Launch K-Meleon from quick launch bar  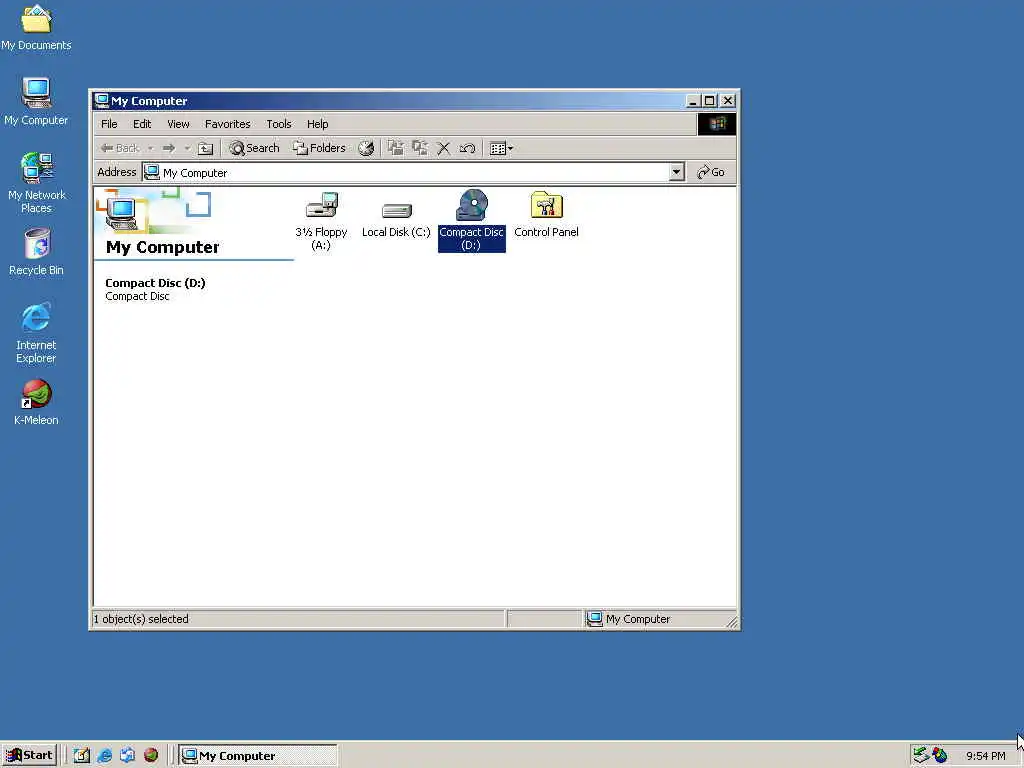(151, 755)
